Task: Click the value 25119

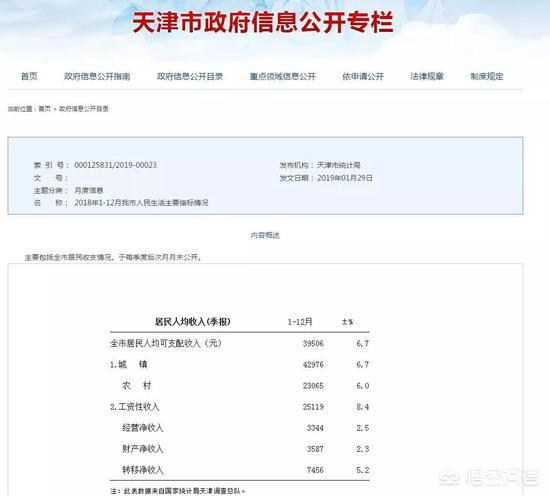Action: tap(313, 407)
